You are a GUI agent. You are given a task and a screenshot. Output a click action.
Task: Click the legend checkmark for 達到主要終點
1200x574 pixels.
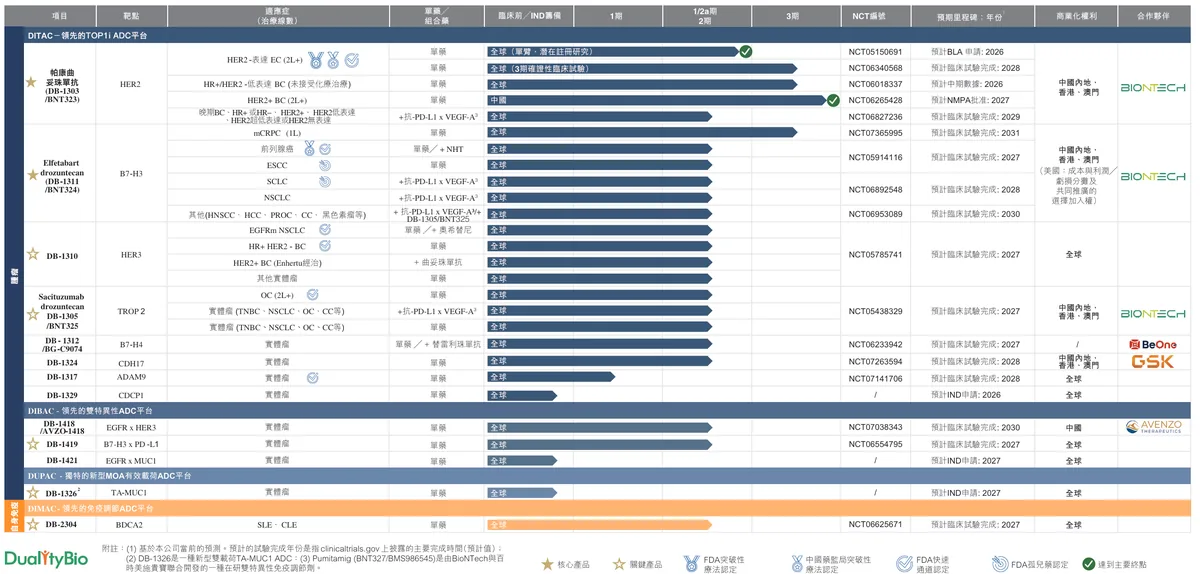click(x=1089, y=564)
